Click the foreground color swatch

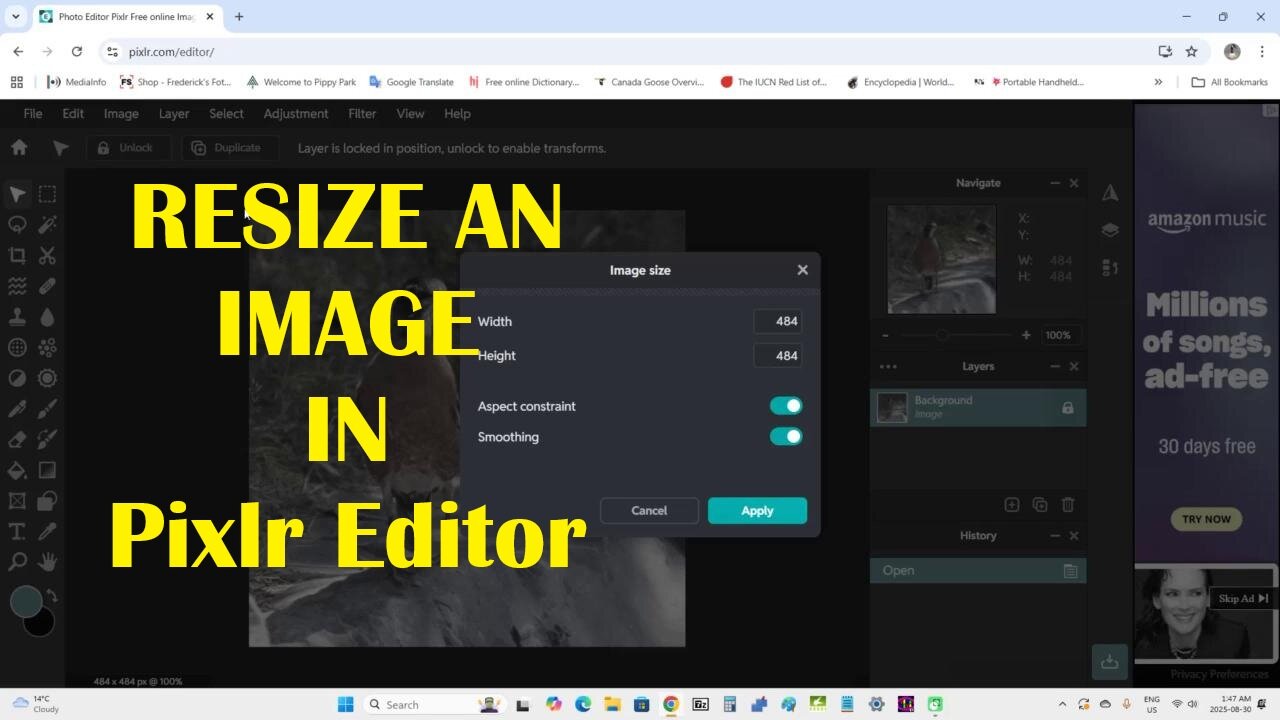click(26, 601)
